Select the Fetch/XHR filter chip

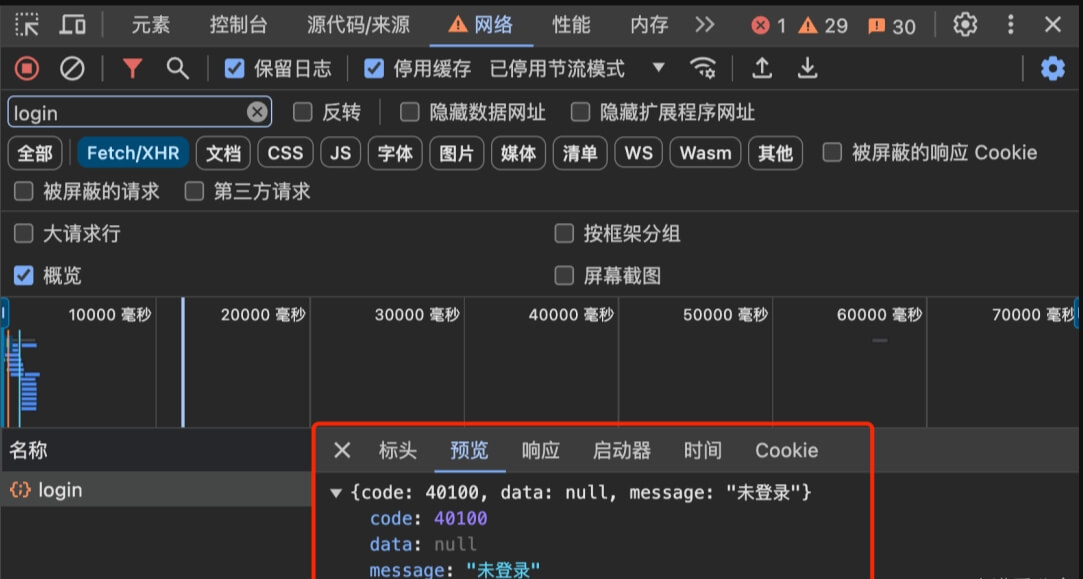(x=132, y=152)
